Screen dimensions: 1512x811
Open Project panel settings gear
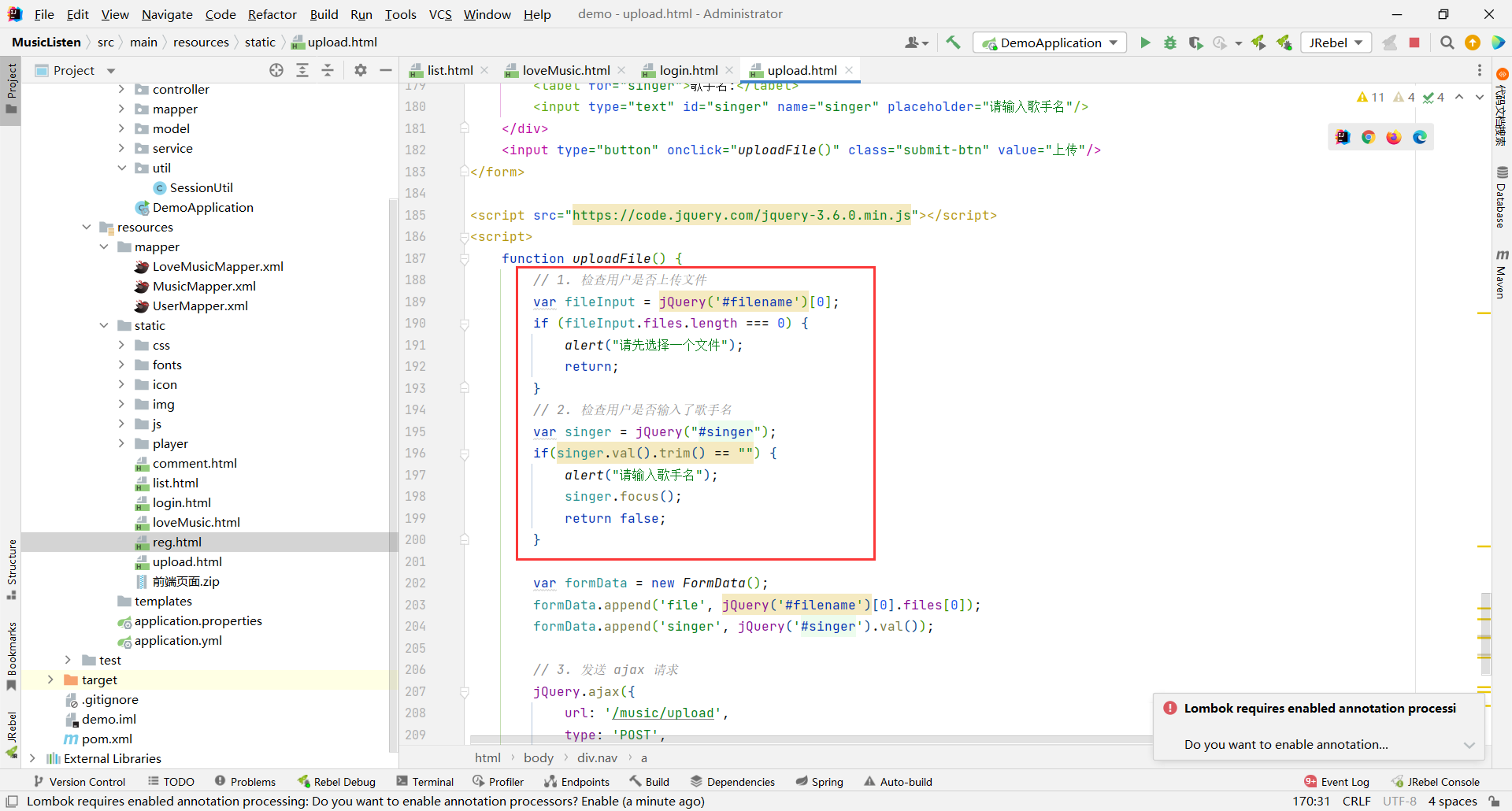point(361,70)
